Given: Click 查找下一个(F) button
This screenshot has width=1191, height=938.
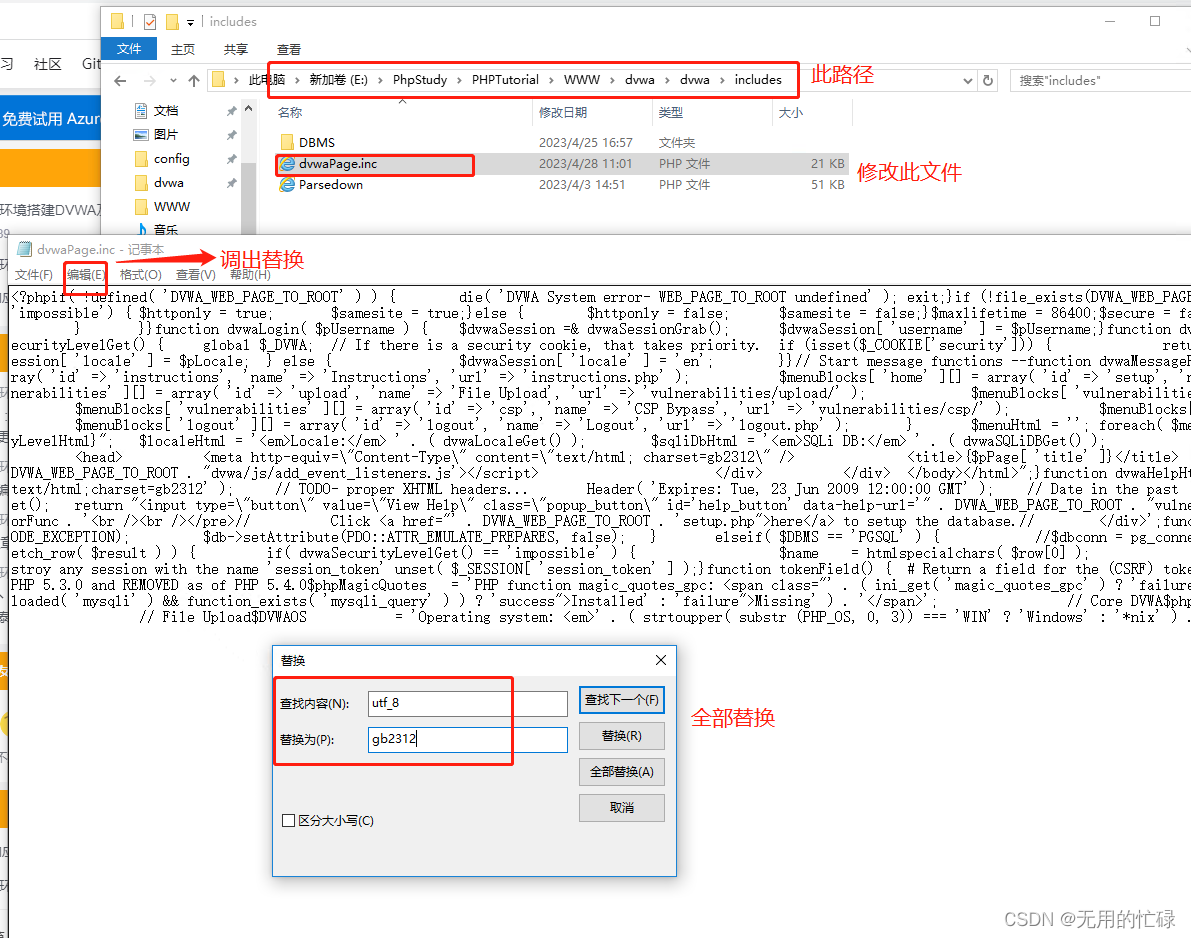Looking at the screenshot, I should tap(621, 700).
